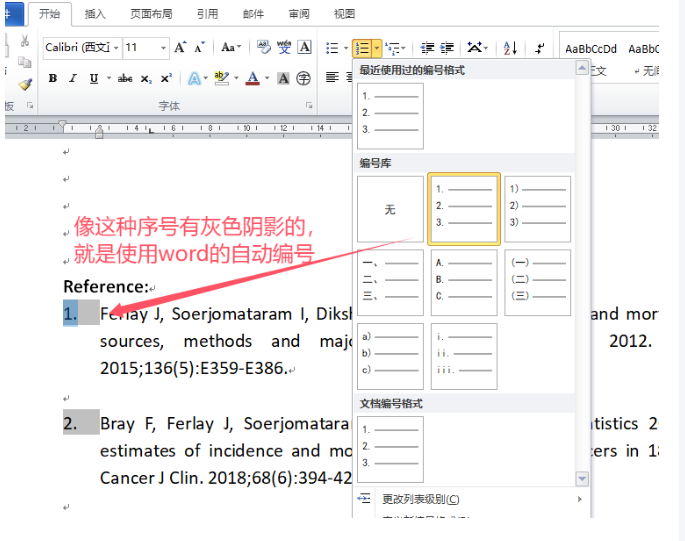Screen dimensions: 685x541
Task: Toggle Italic formatting
Action: click(73, 79)
